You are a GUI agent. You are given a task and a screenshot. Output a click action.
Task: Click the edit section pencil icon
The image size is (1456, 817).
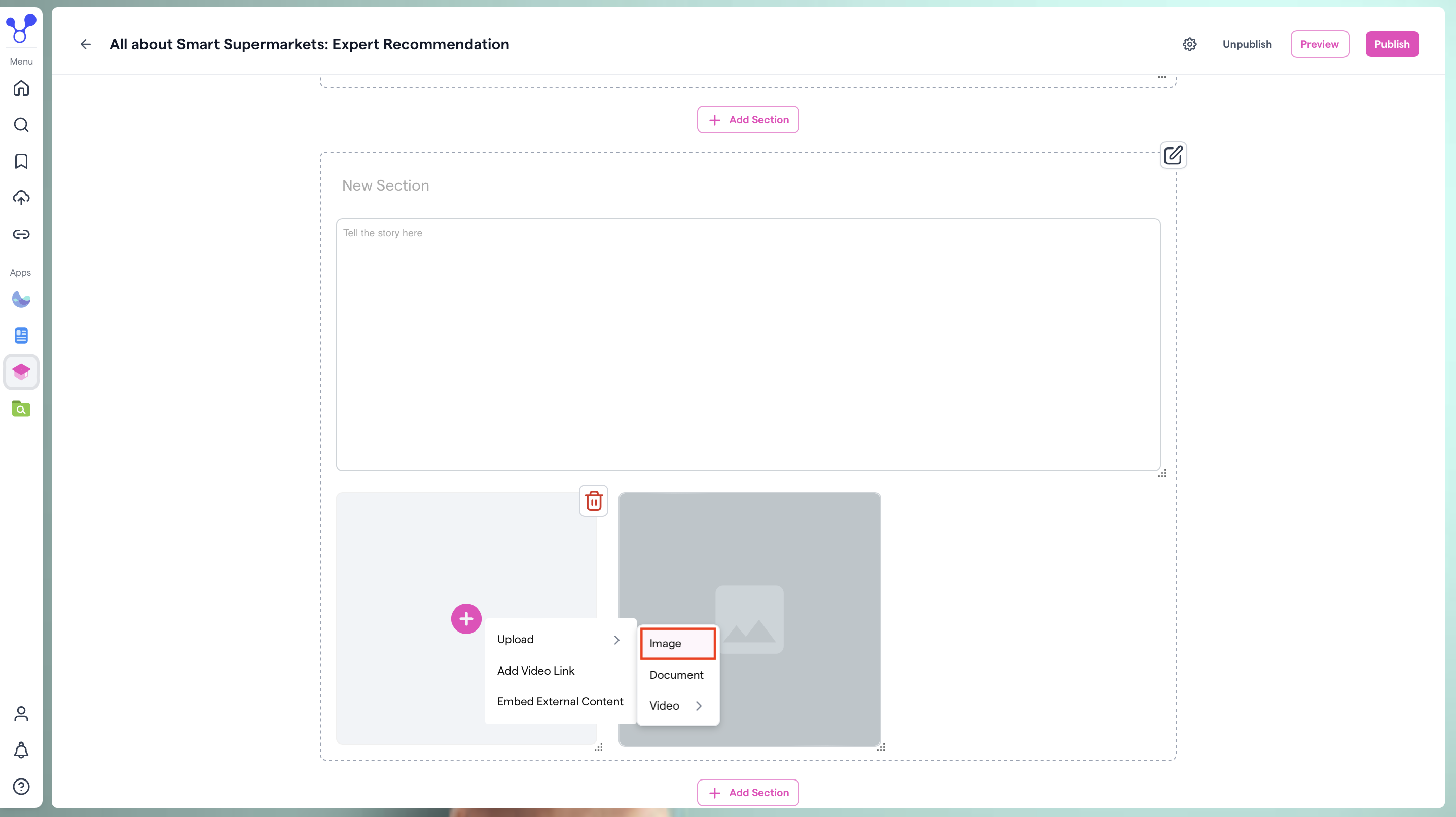click(1174, 155)
